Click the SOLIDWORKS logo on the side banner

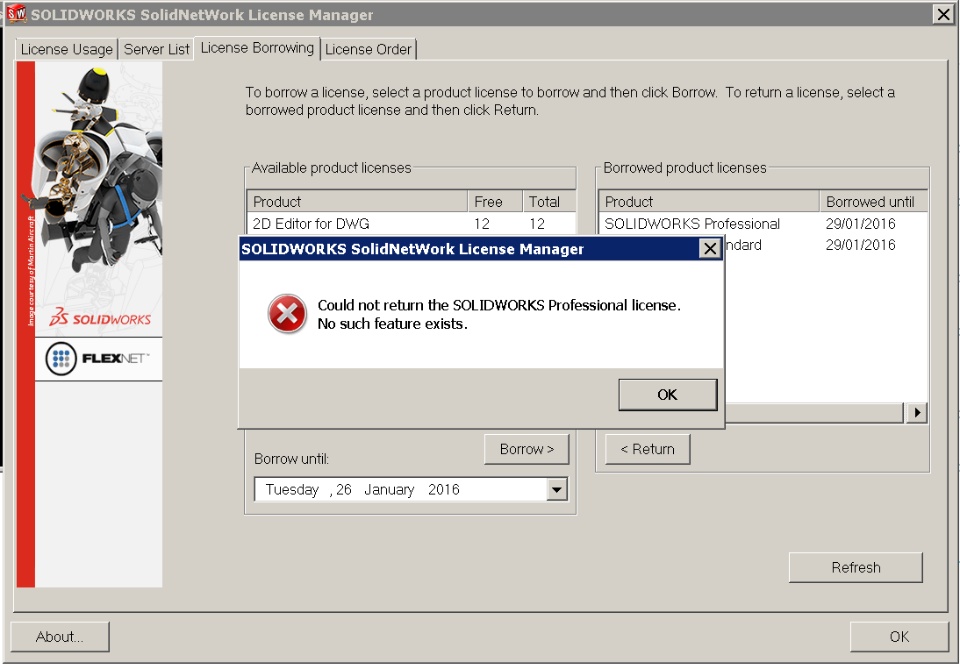tap(100, 318)
